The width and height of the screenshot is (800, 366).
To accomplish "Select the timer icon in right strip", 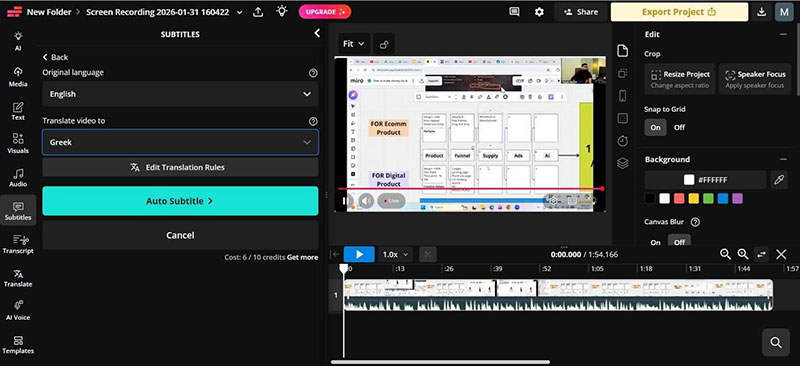I will tap(622, 141).
